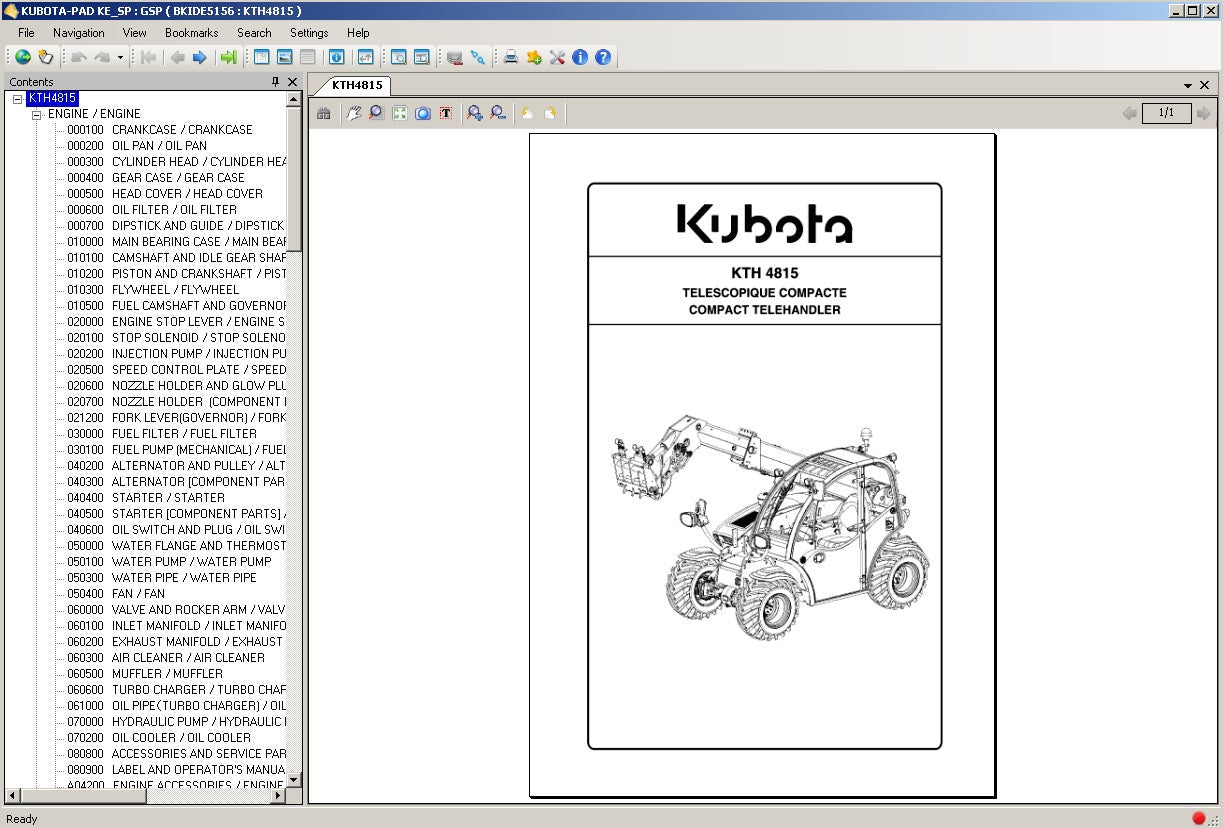This screenshot has height=828, width=1223.
Task: Select the 060600 TURBO CHARGER tree entry
Action: click(x=175, y=690)
